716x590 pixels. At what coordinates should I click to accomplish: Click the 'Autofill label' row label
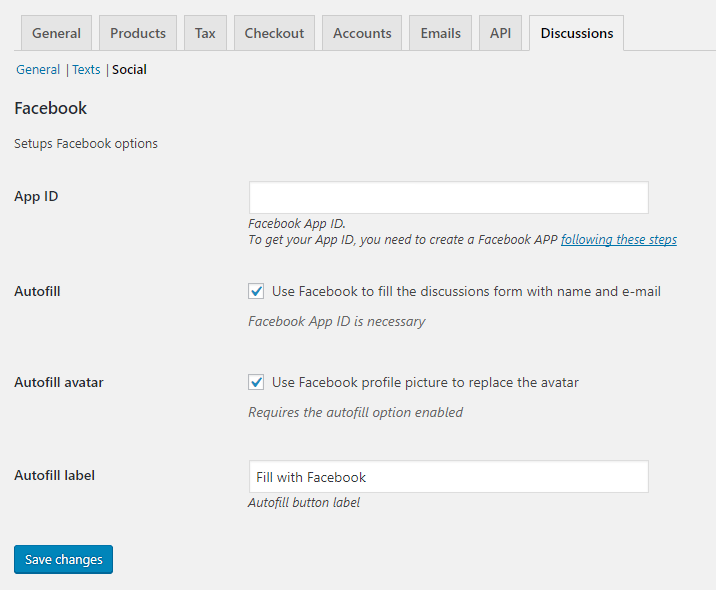tap(54, 475)
